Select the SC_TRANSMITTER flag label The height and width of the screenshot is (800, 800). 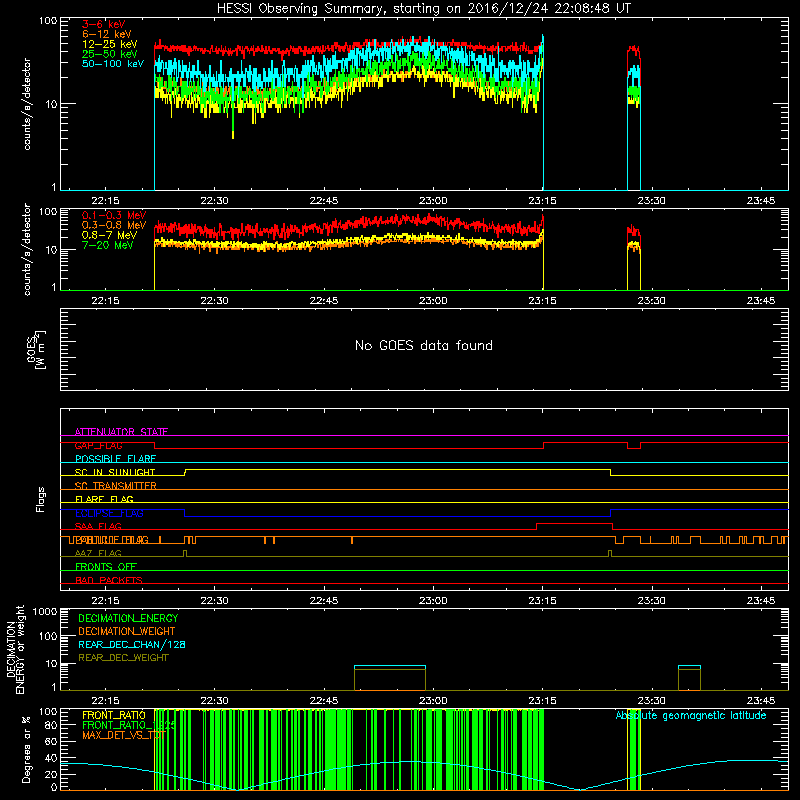click(115, 486)
